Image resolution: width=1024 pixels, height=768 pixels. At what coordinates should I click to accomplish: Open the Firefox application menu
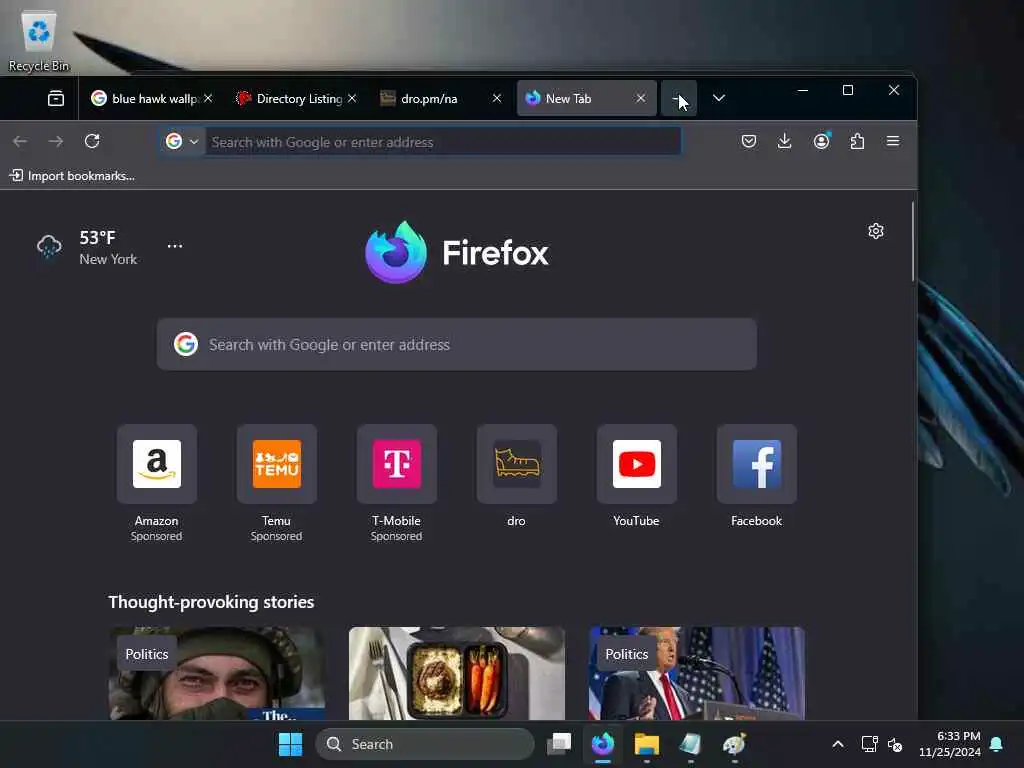pos(893,141)
